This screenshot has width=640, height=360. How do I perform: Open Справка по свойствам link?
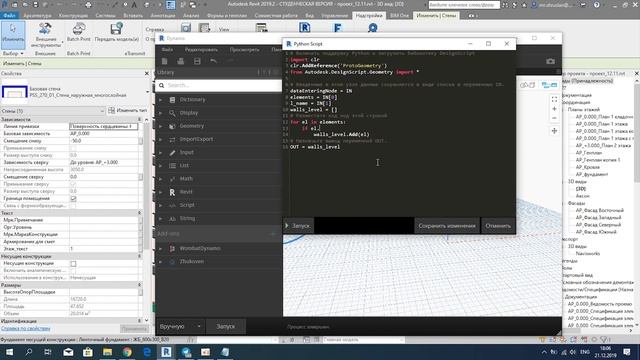pyautogui.click(x=26, y=329)
